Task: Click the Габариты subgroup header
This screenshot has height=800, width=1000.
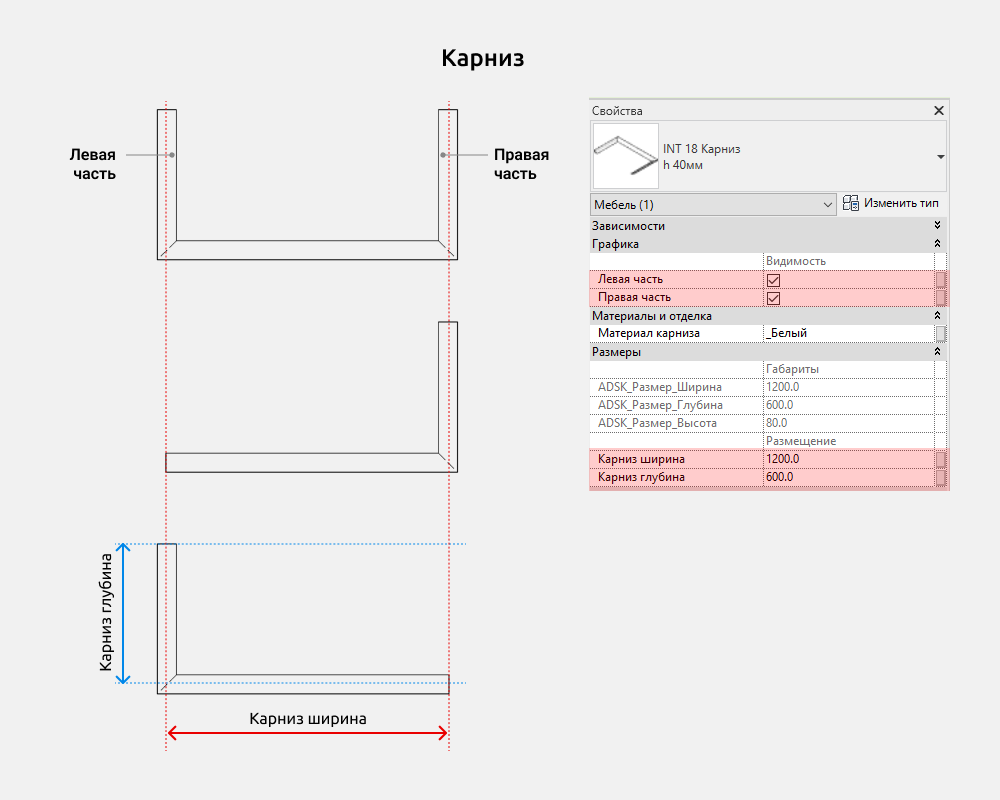Action: point(792,369)
